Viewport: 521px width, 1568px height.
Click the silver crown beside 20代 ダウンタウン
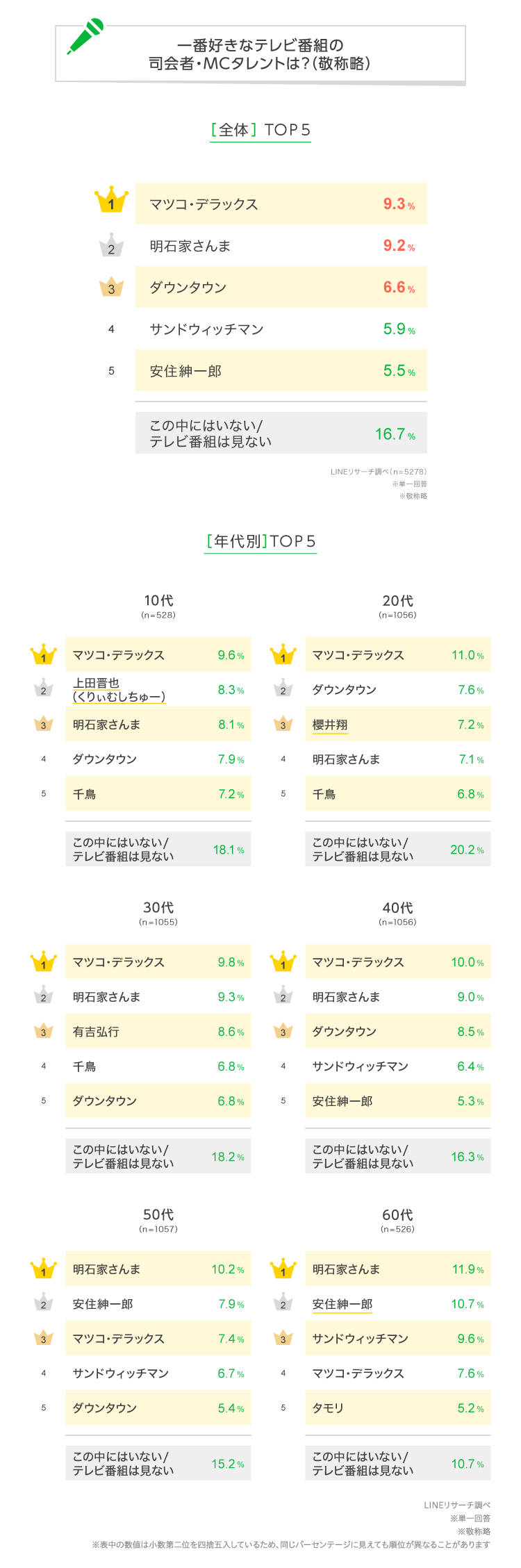click(283, 688)
